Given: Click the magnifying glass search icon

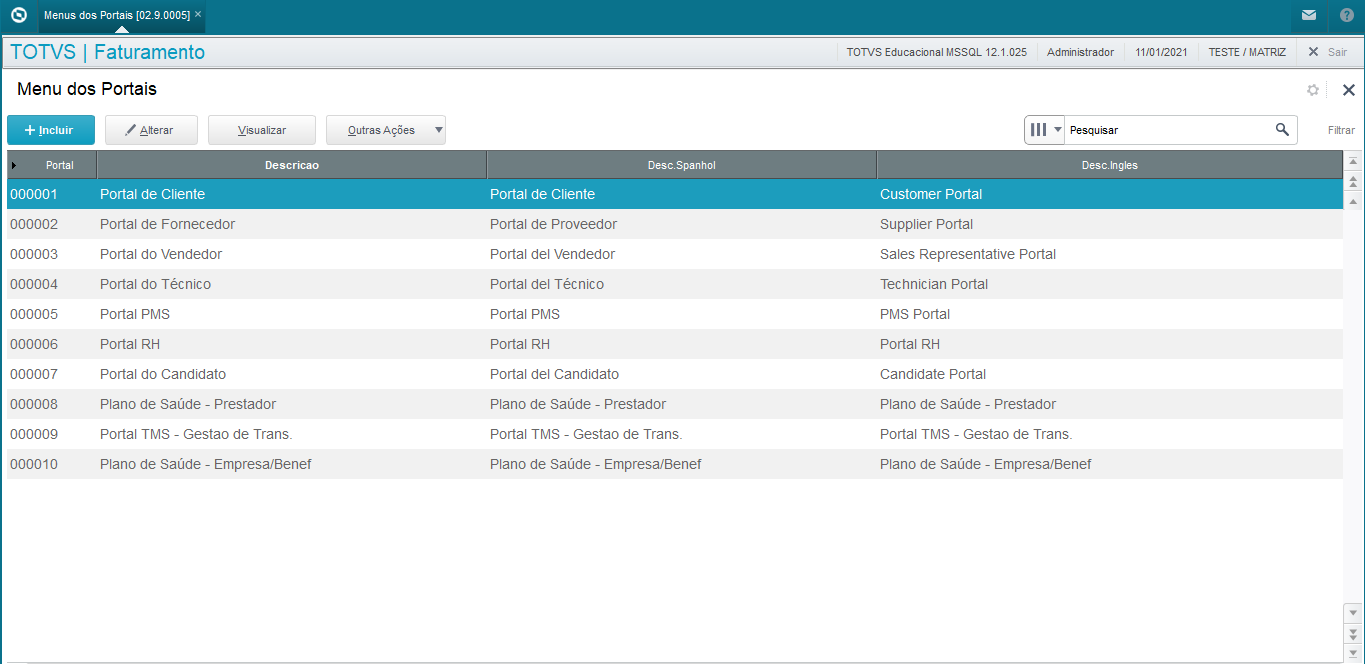Looking at the screenshot, I should [x=1282, y=130].
